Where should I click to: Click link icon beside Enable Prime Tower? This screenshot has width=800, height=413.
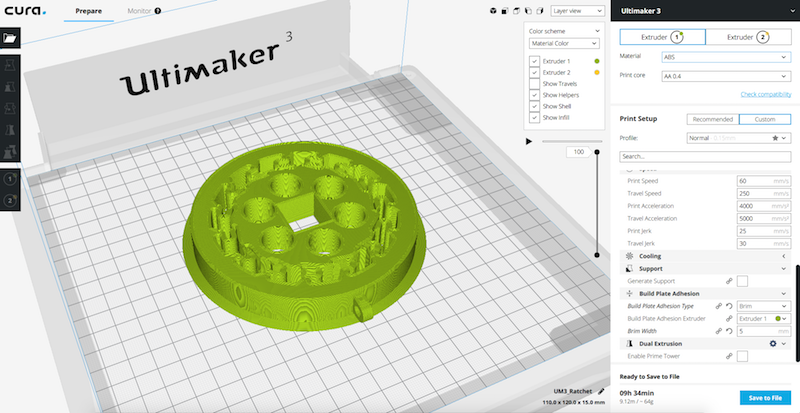point(730,356)
